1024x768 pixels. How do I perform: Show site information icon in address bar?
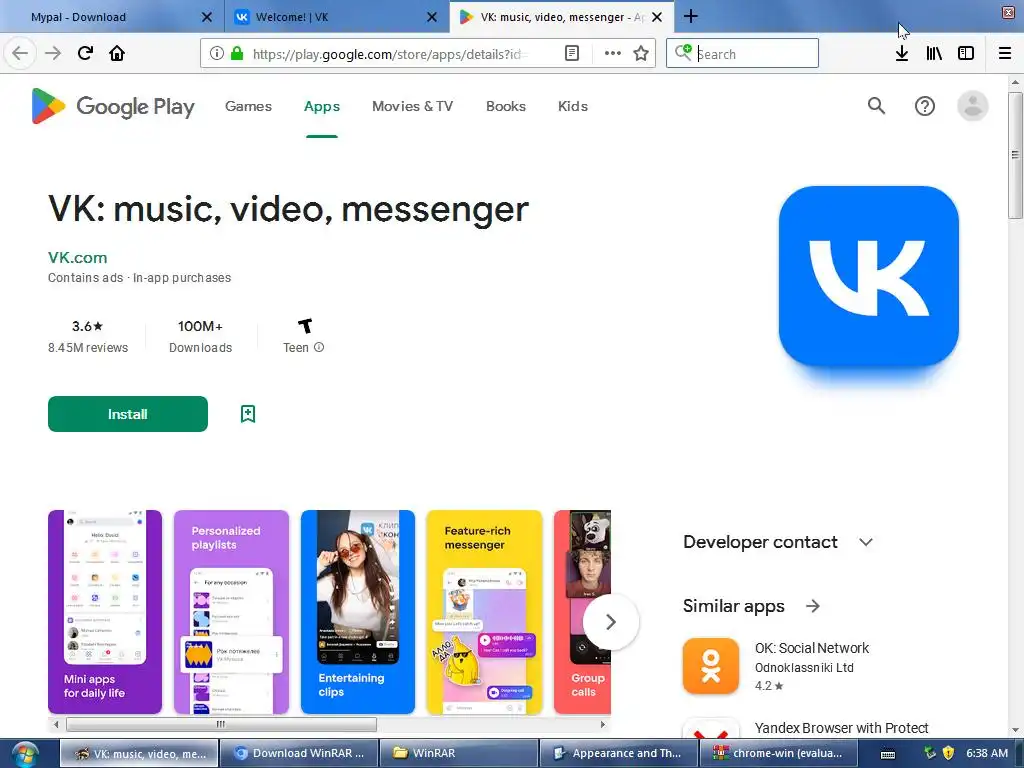tap(217, 54)
